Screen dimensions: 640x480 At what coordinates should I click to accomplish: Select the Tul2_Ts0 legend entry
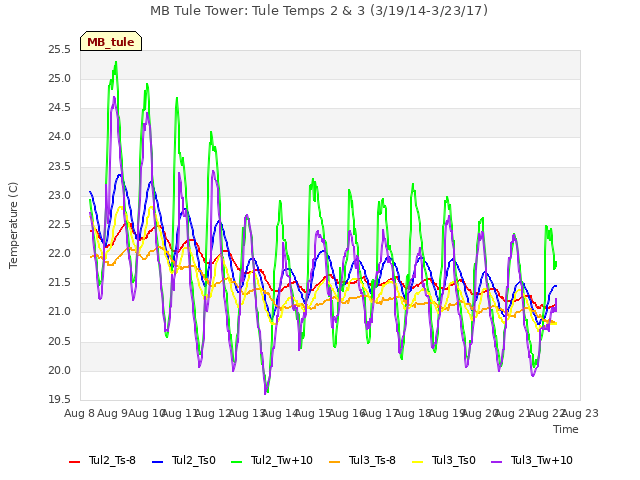(x=184, y=460)
